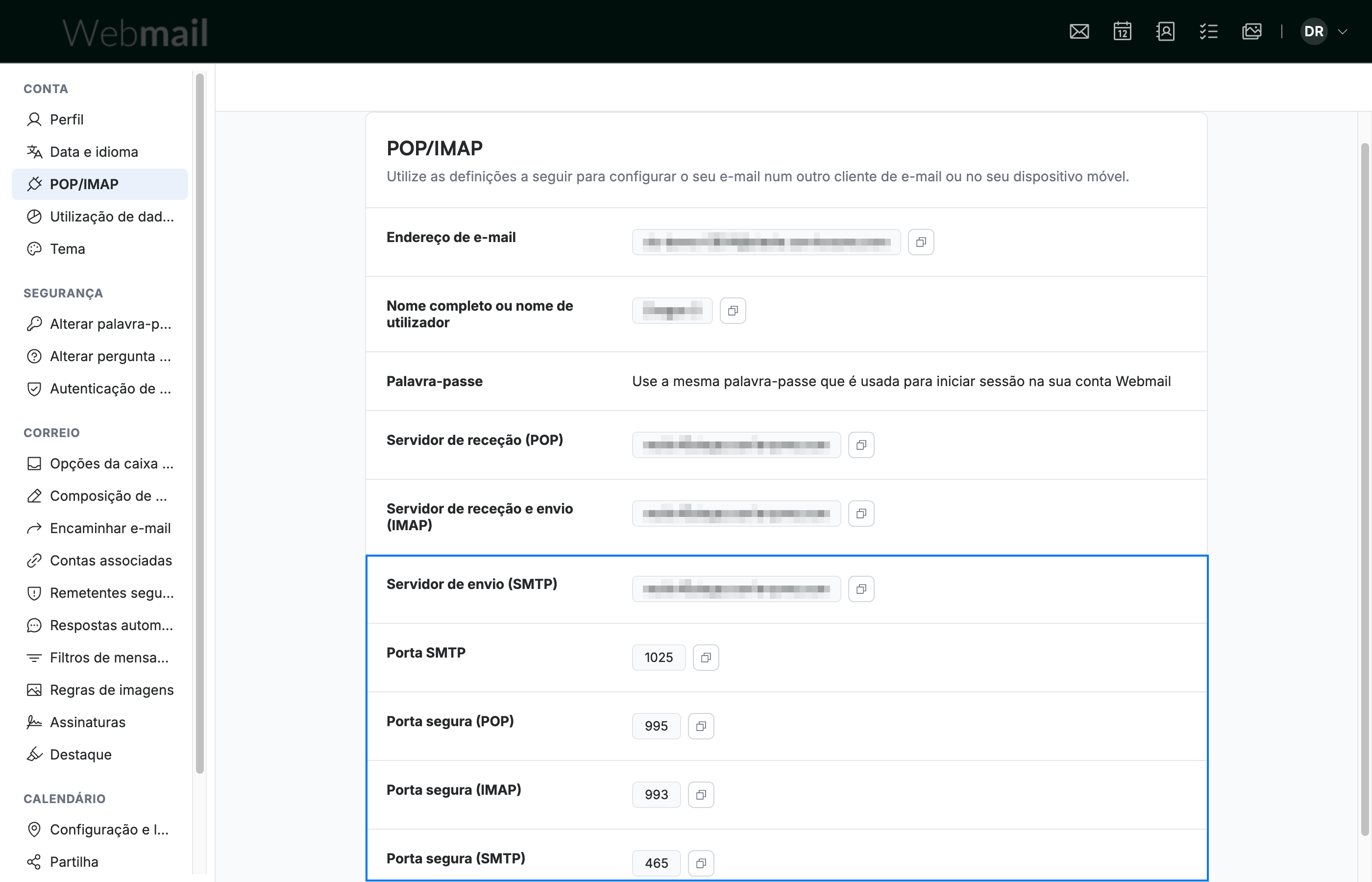Click the CONTA section header
Screen dimensions: 1372x882
[46, 89]
